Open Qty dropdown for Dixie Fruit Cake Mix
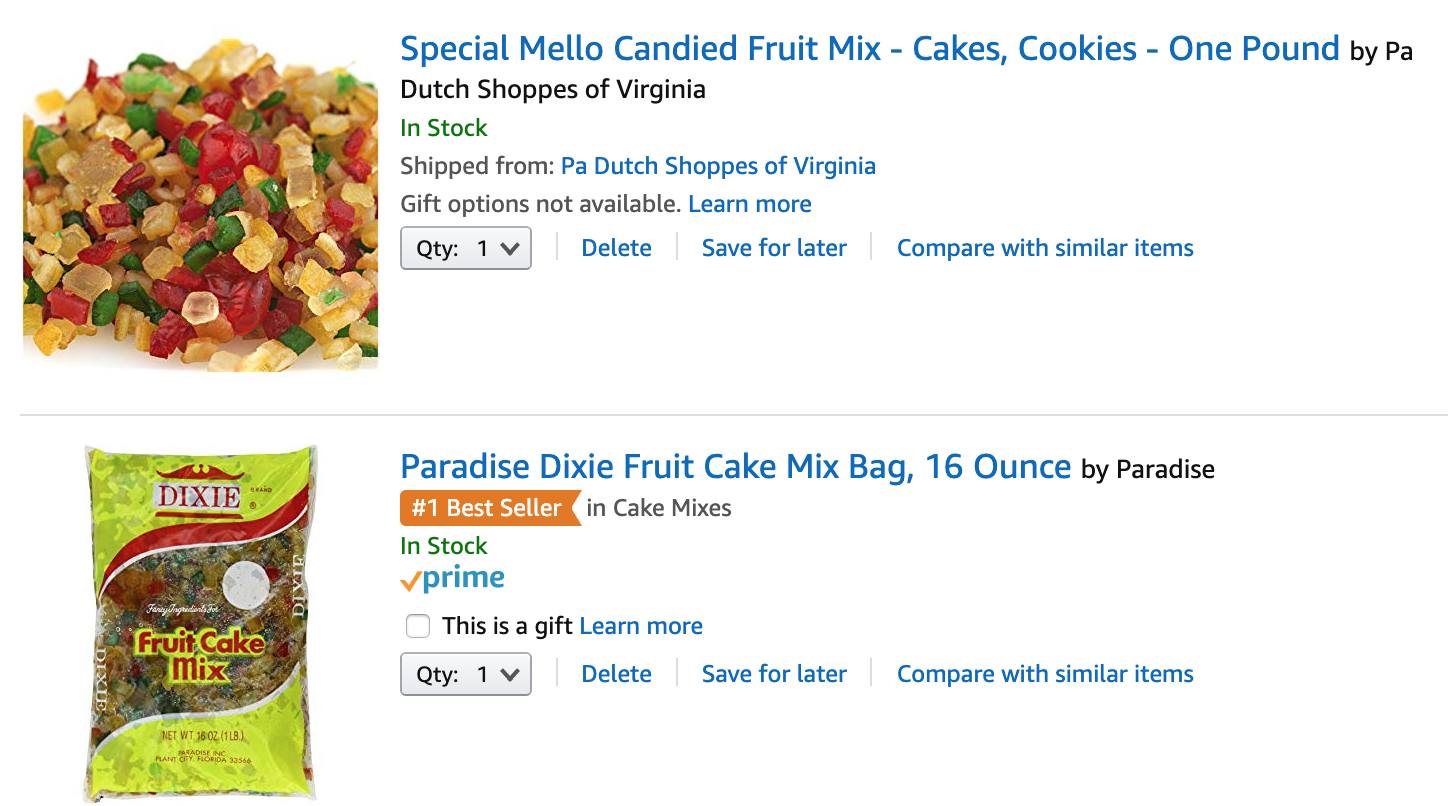This screenshot has height=806, width=1448. tap(465, 674)
